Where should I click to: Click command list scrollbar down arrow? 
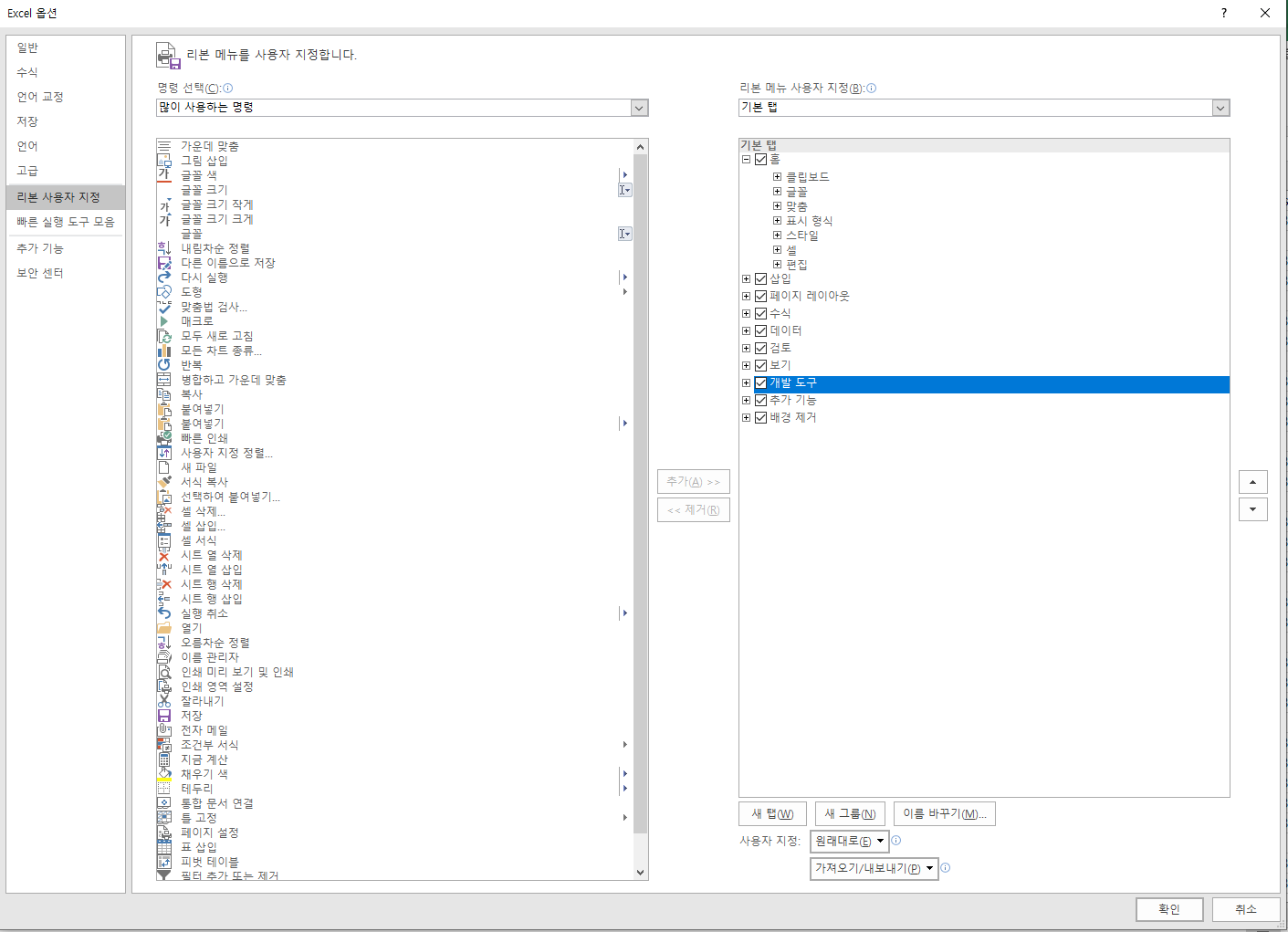pos(641,873)
